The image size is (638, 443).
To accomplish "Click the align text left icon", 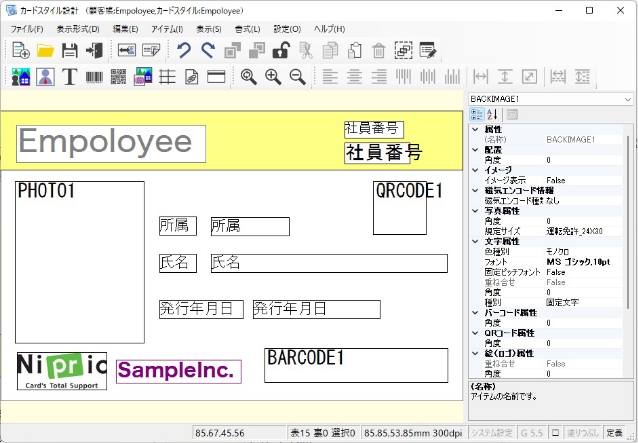I will click(330, 76).
